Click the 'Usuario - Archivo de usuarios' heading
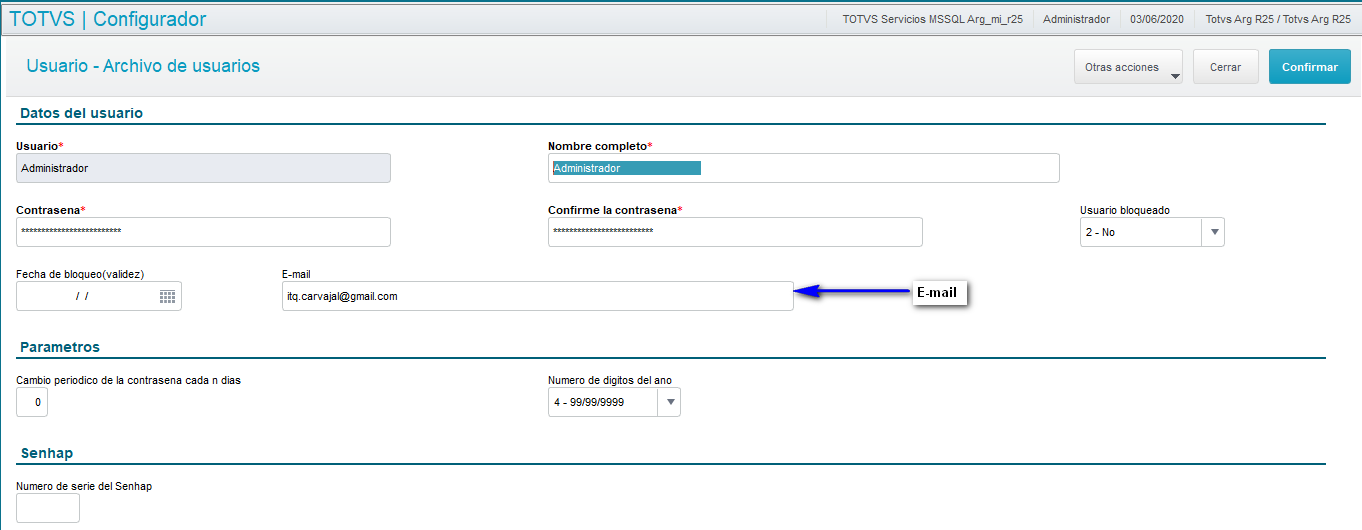Screen dimensions: 1362x530 [x=143, y=66]
